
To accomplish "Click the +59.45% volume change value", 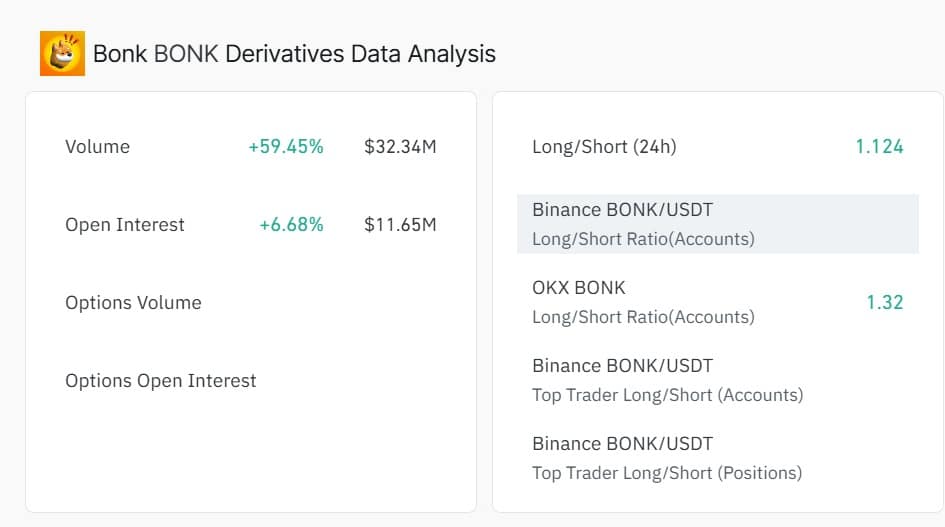I will tap(286, 147).
